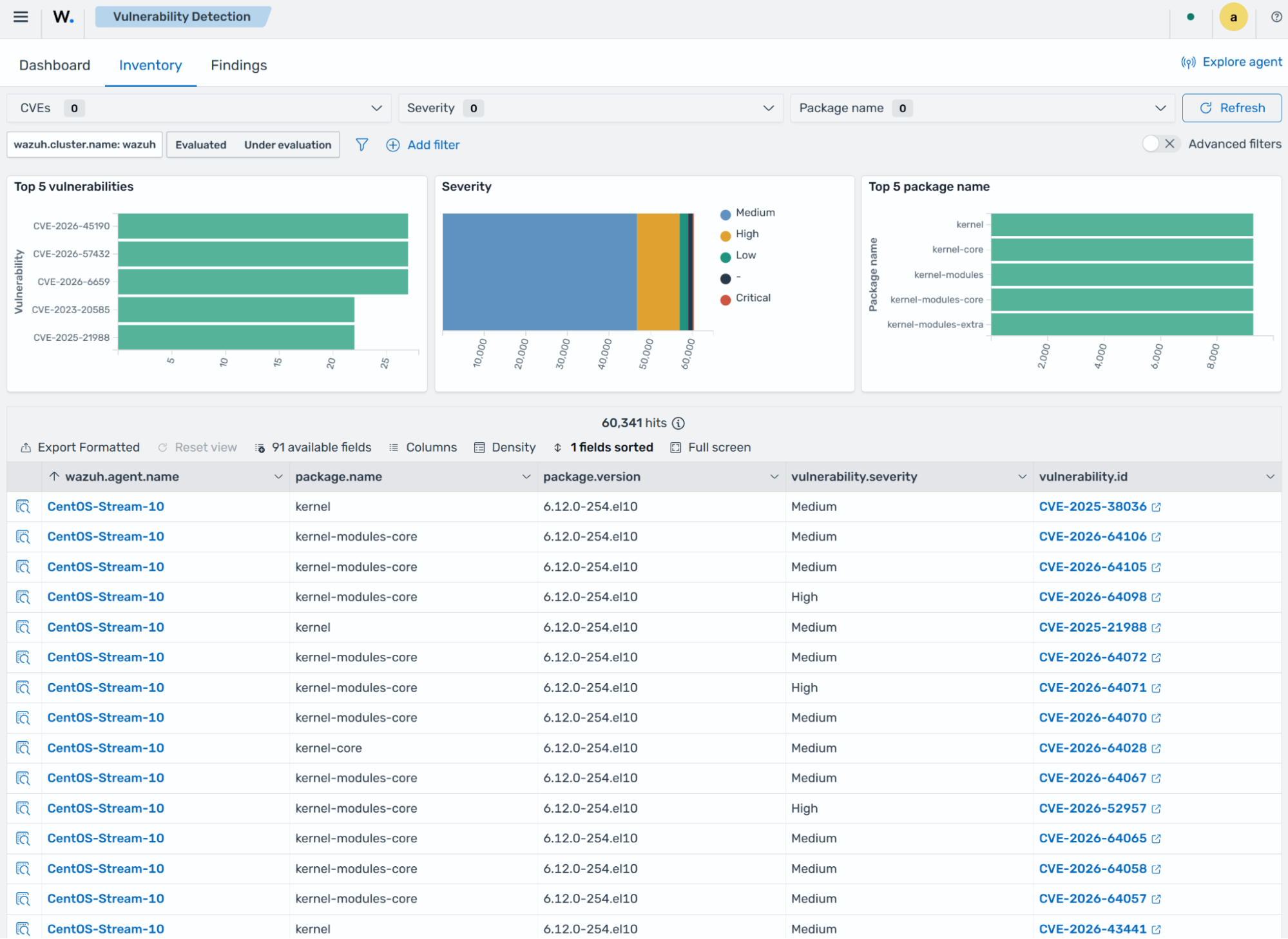This screenshot has height=939, width=1288.
Task: Click the funnel filter icon
Action: tap(362, 144)
